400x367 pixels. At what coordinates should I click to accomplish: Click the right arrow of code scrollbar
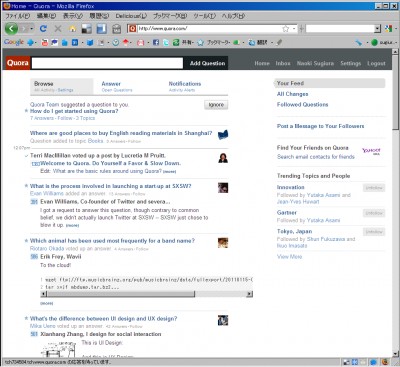pyautogui.click(x=249, y=294)
